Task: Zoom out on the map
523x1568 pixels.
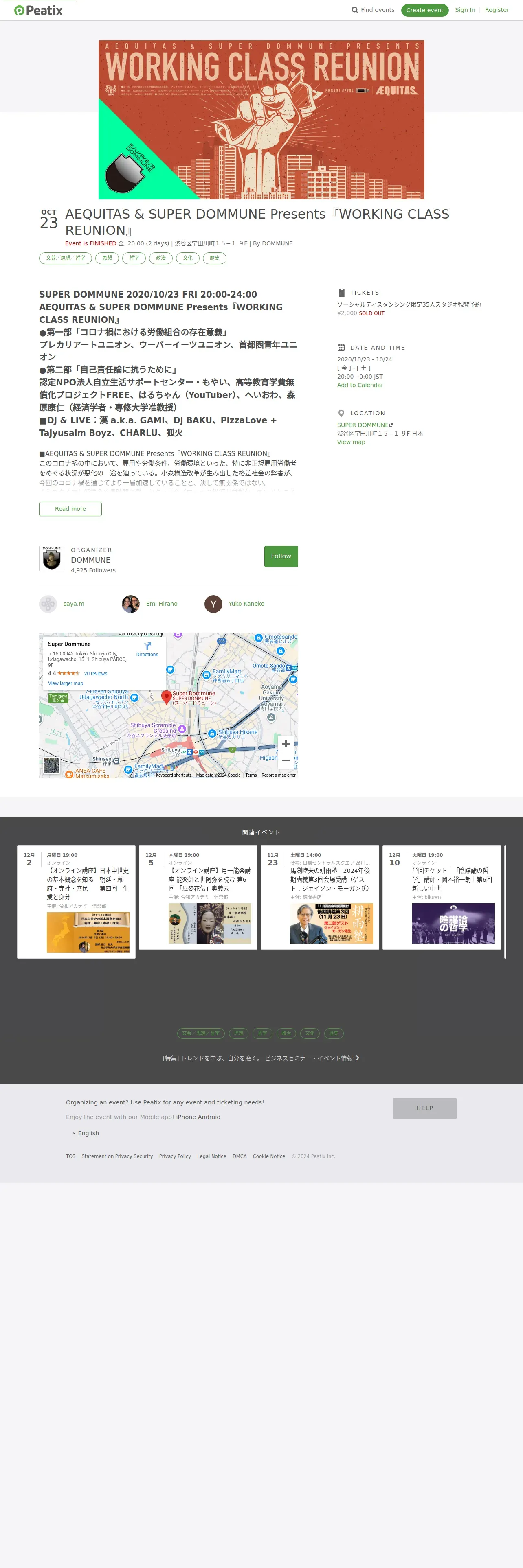Action: click(286, 761)
